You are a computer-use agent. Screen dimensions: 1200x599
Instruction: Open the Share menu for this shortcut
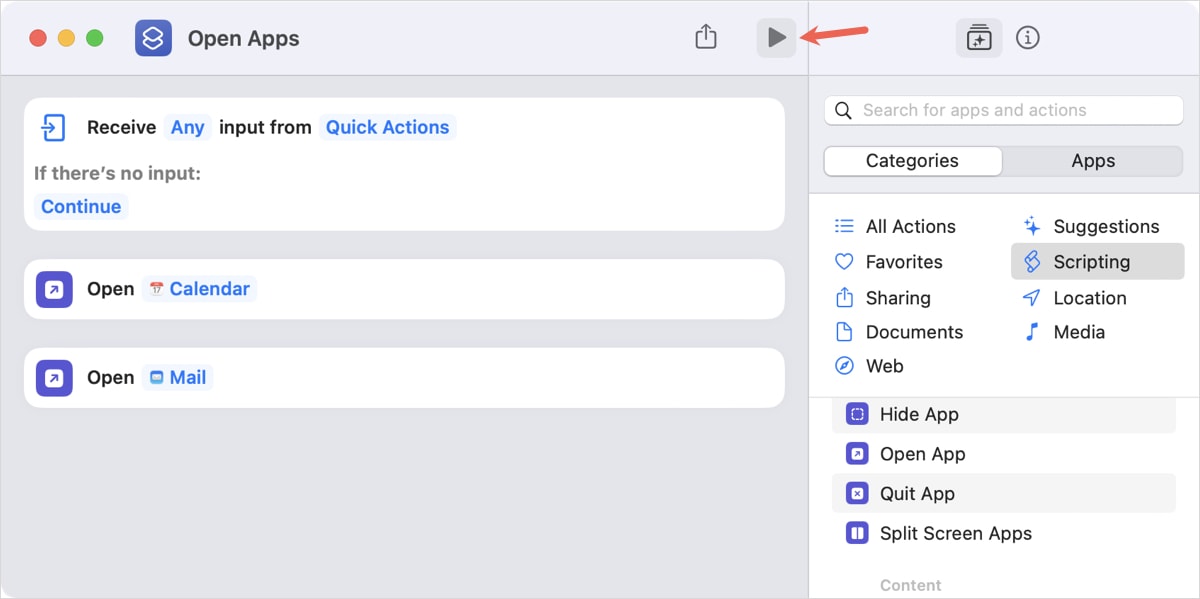705,36
